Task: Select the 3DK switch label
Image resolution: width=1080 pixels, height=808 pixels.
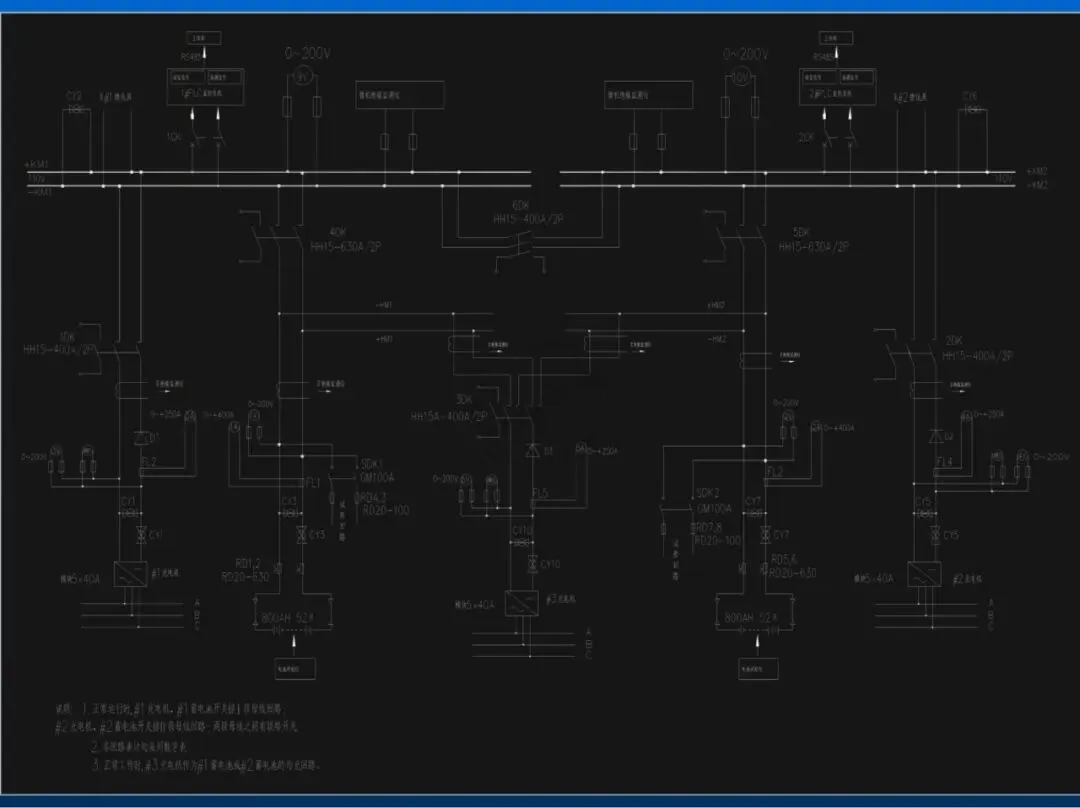Action: tap(464, 400)
